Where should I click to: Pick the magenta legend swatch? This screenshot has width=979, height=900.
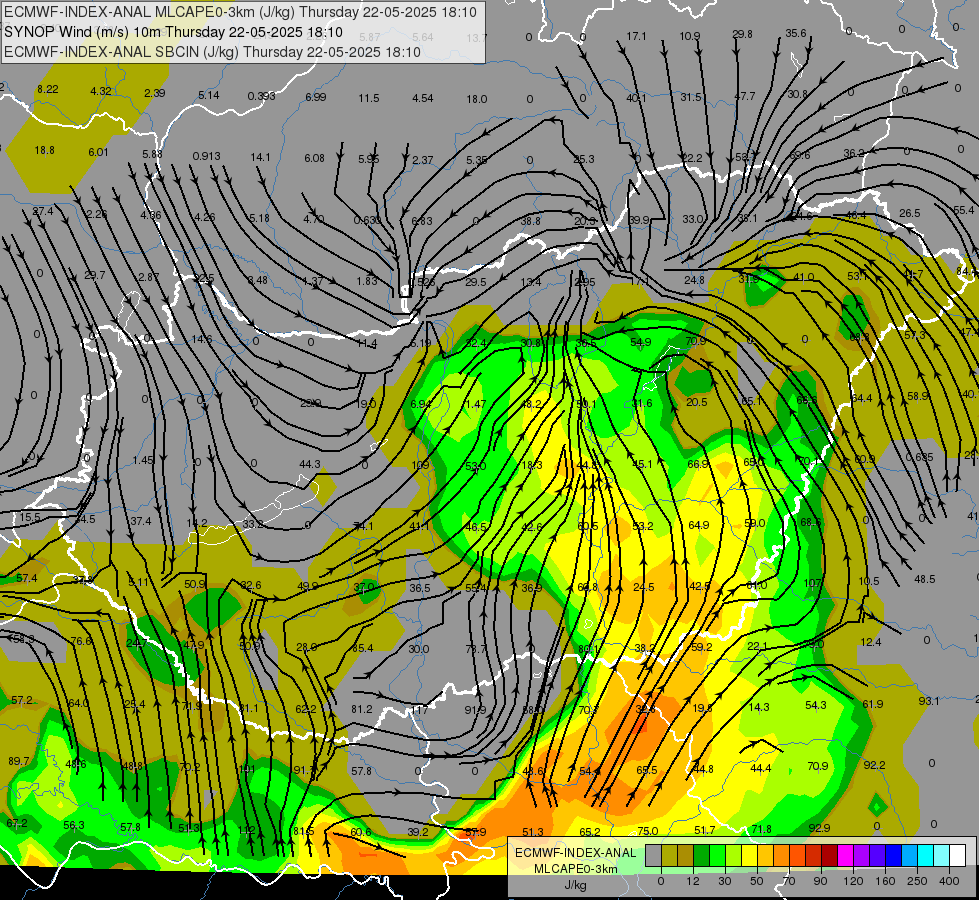(x=846, y=855)
